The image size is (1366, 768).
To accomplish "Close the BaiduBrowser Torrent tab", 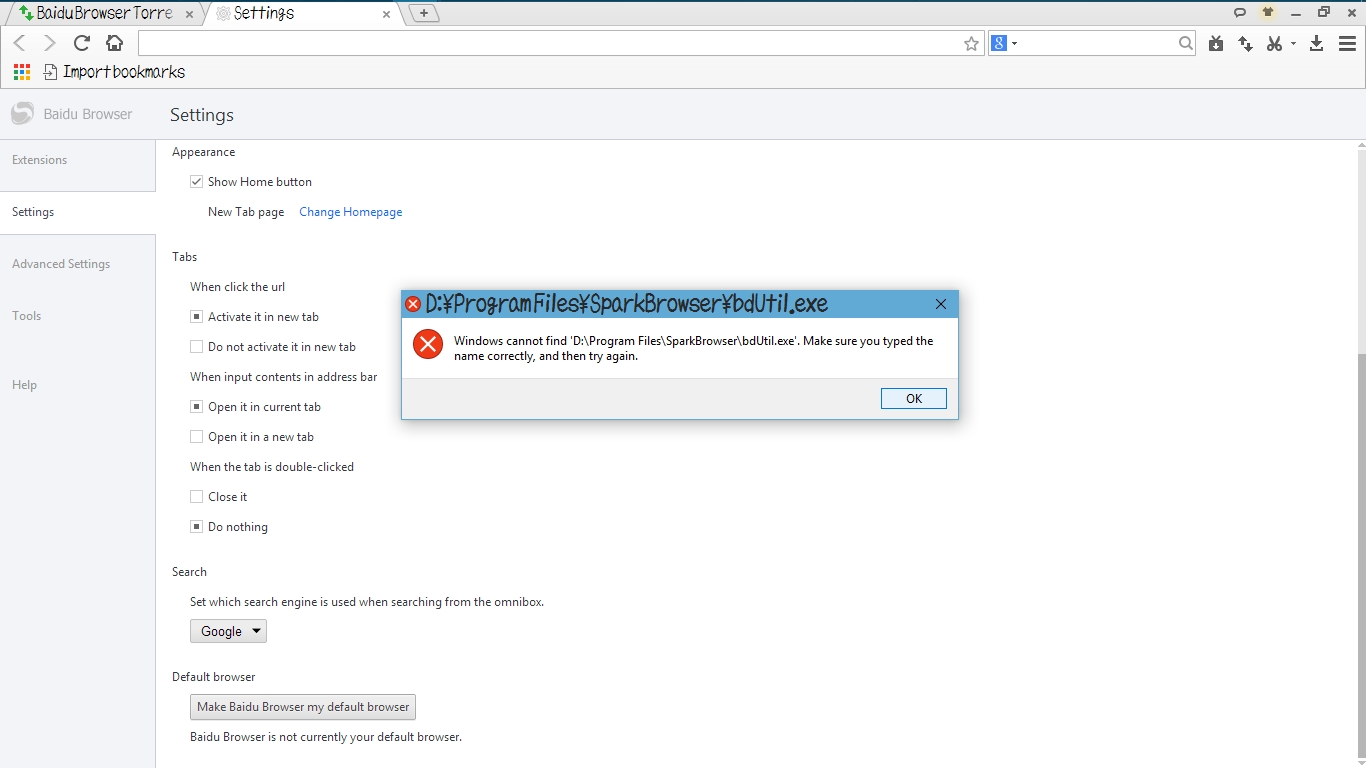I will 189,14.
